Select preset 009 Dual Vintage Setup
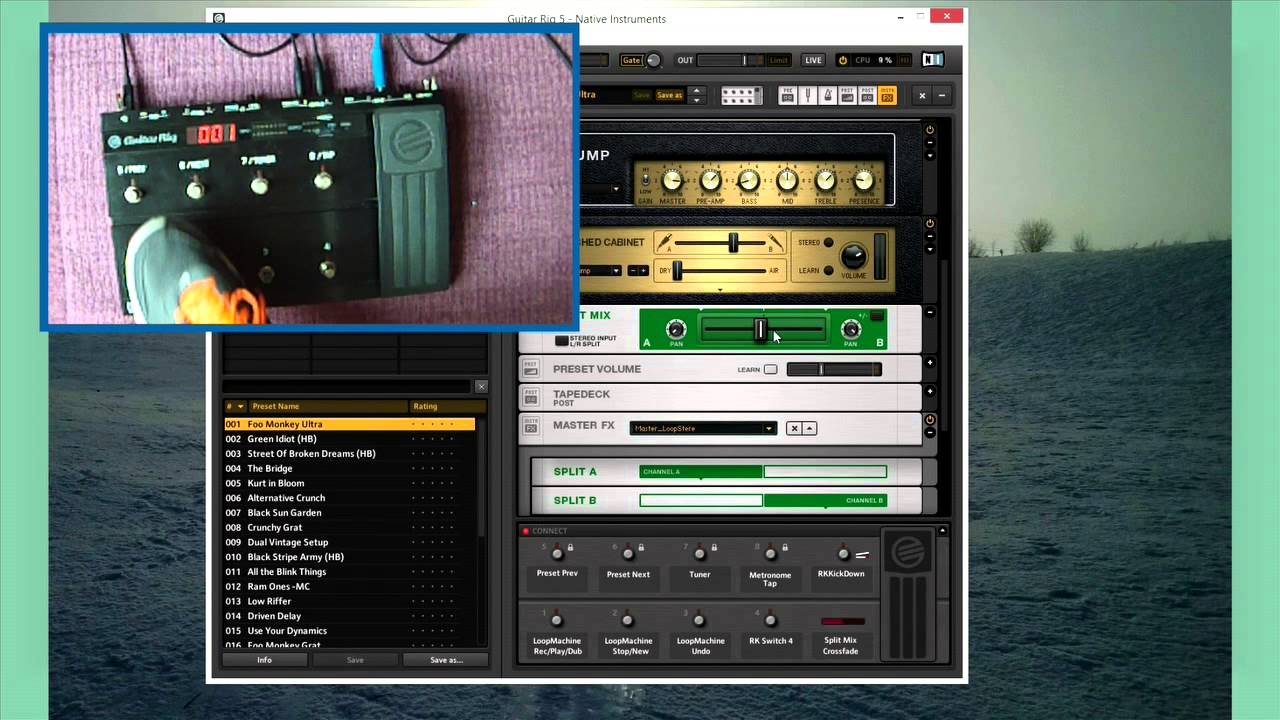The image size is (1280, 720). (x=349, y=542)
